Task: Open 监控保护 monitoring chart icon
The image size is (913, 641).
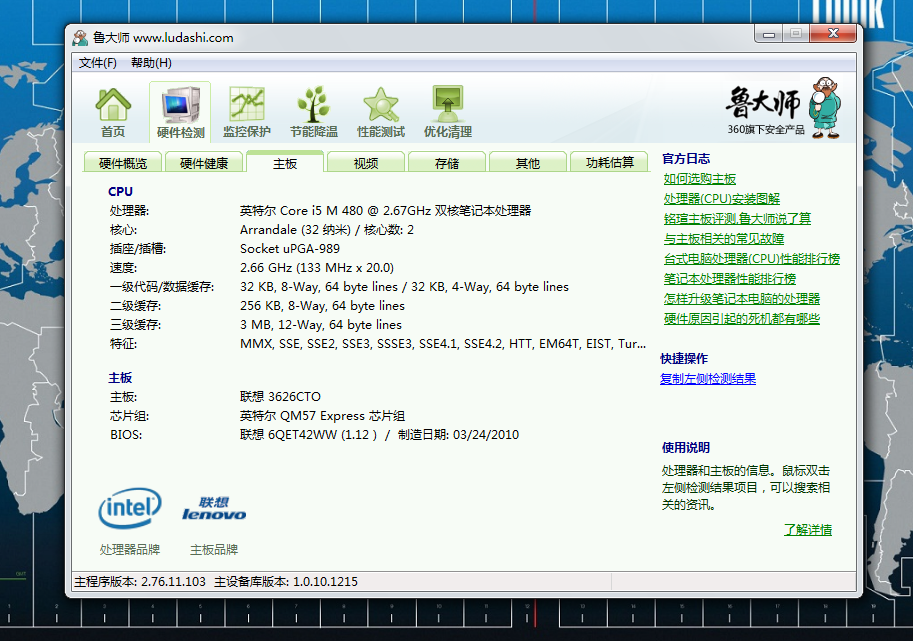Action: click(247, 112)
